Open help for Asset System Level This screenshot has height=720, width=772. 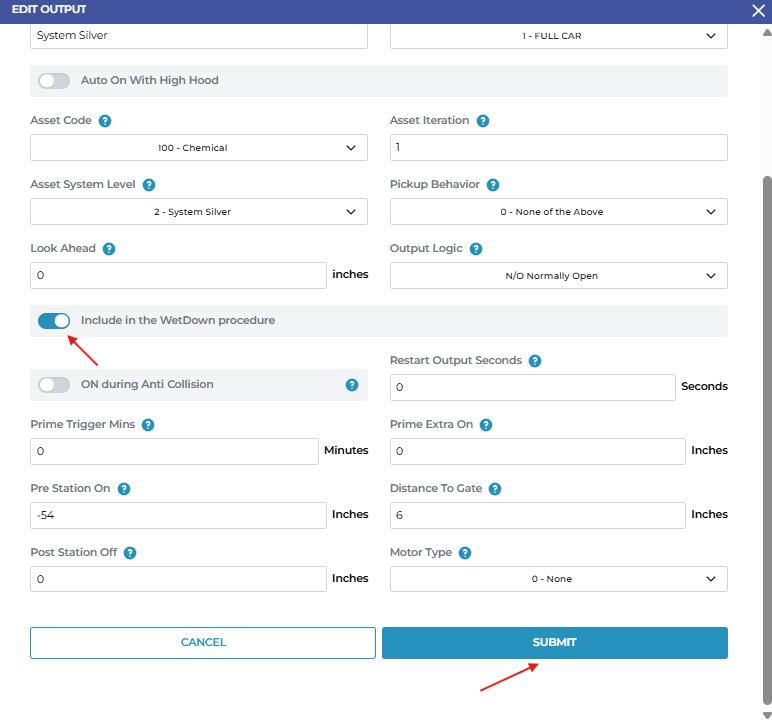[149, 185]
